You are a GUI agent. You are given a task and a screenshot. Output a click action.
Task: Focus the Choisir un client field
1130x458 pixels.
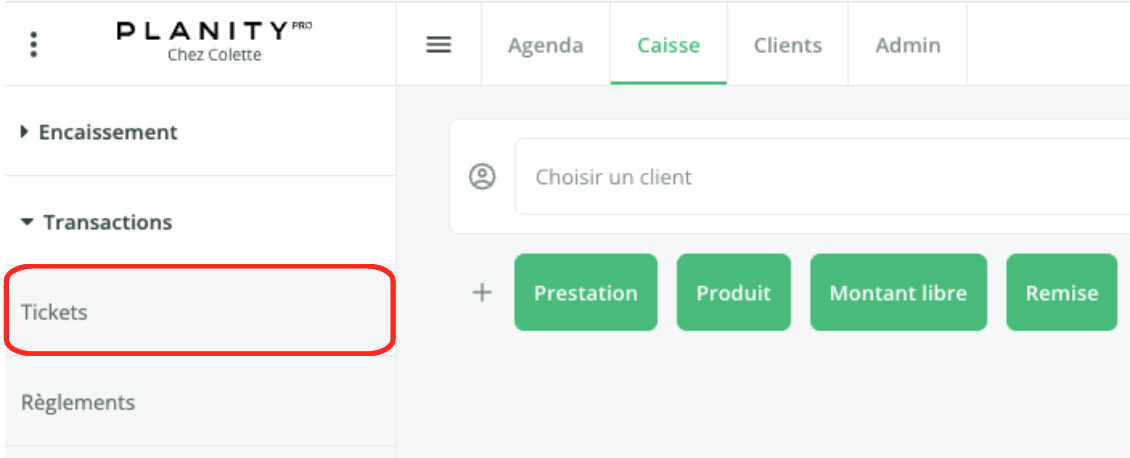(822, 176)
